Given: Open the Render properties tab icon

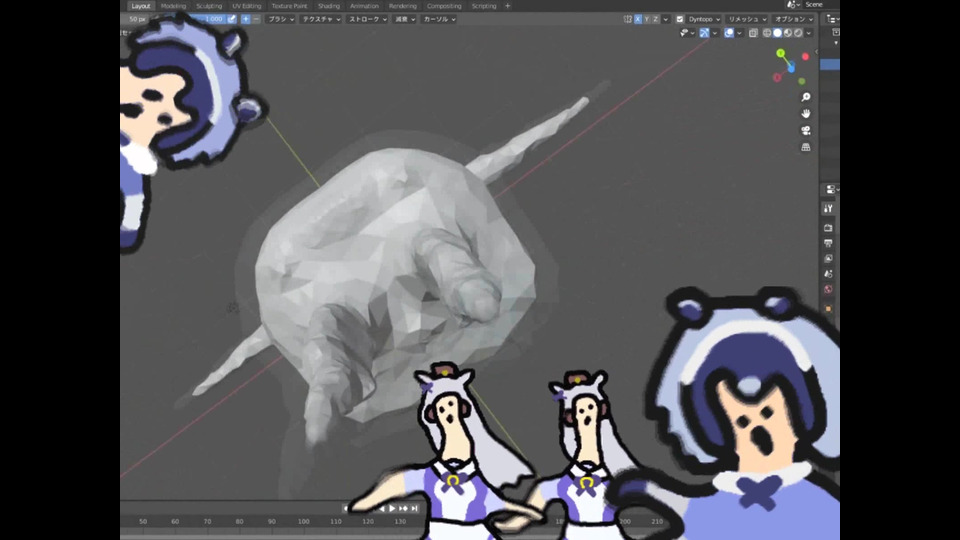Looking at the screenshot, I should [x=828, y=227].
